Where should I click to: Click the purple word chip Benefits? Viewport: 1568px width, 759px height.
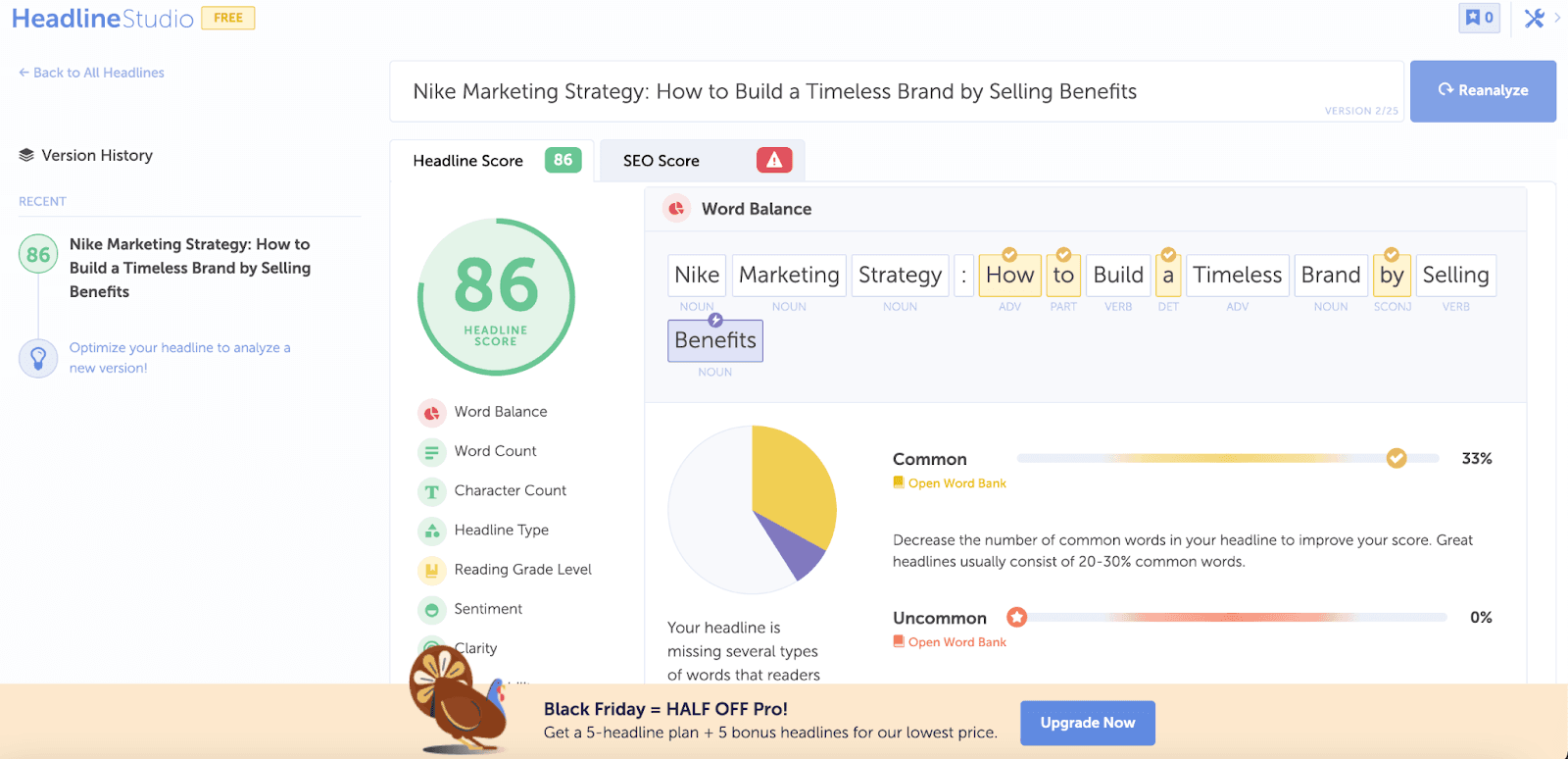(715, 341)
